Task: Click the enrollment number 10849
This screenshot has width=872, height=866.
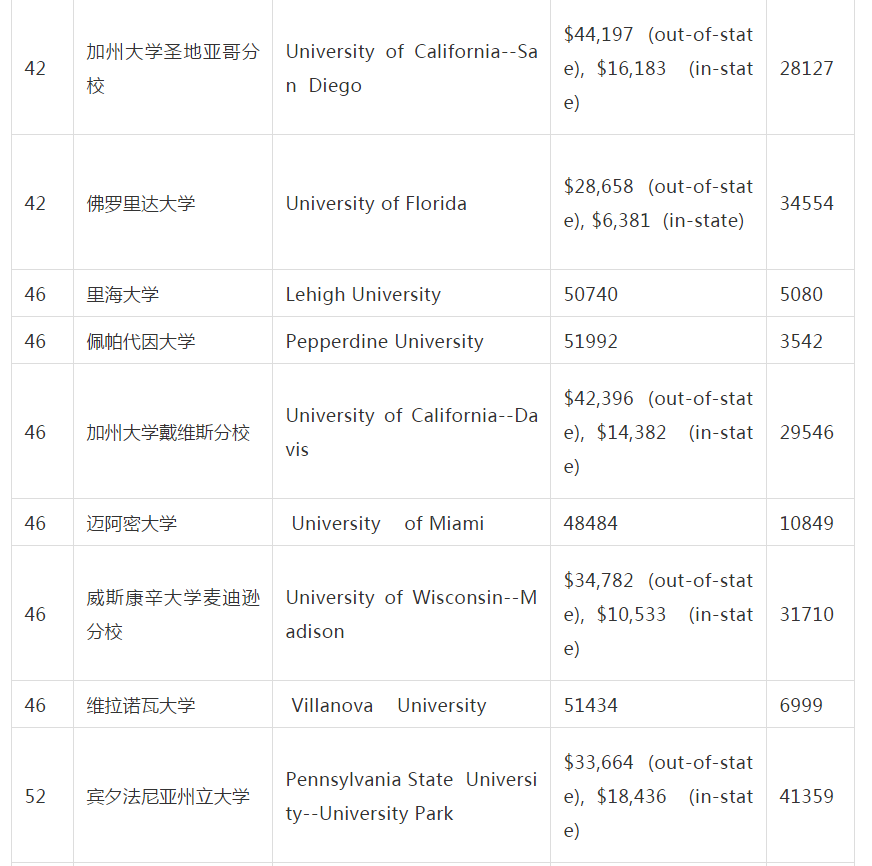Action: tap(807, 523)
